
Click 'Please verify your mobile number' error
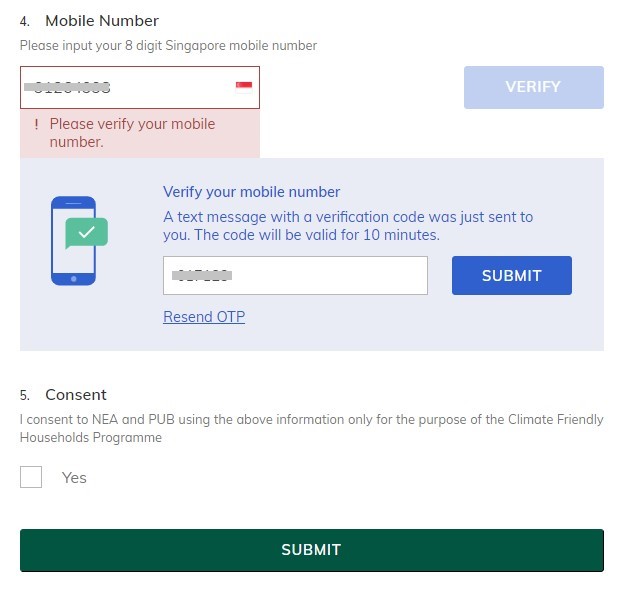coord(132,133)
